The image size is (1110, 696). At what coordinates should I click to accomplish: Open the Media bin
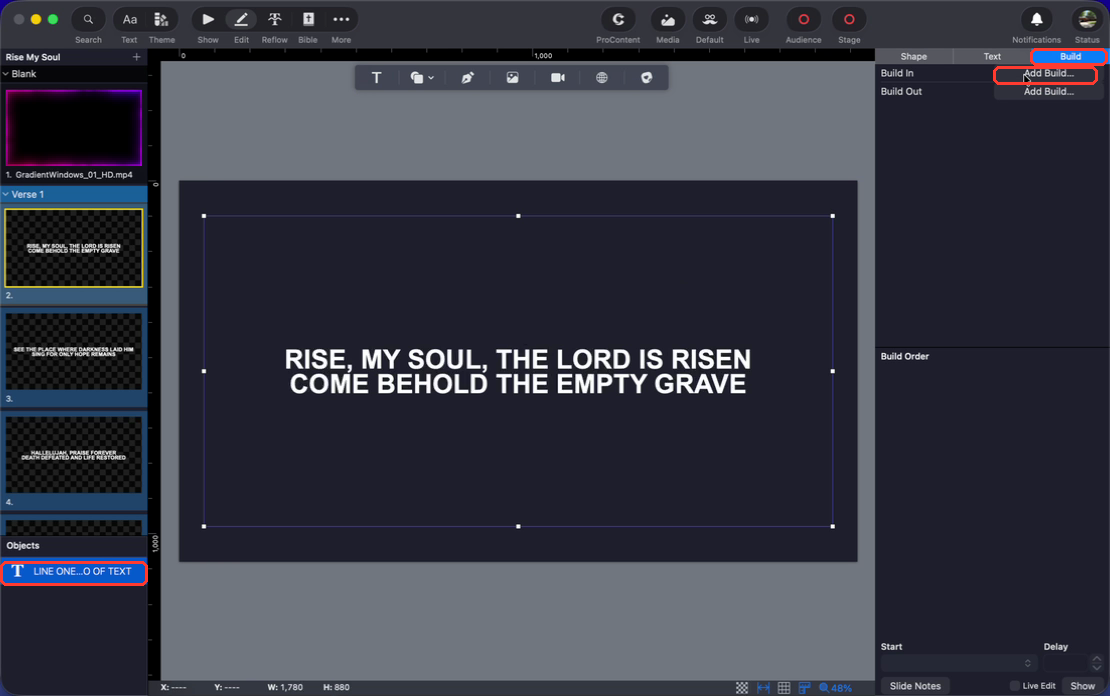click(x=668, y=20)
